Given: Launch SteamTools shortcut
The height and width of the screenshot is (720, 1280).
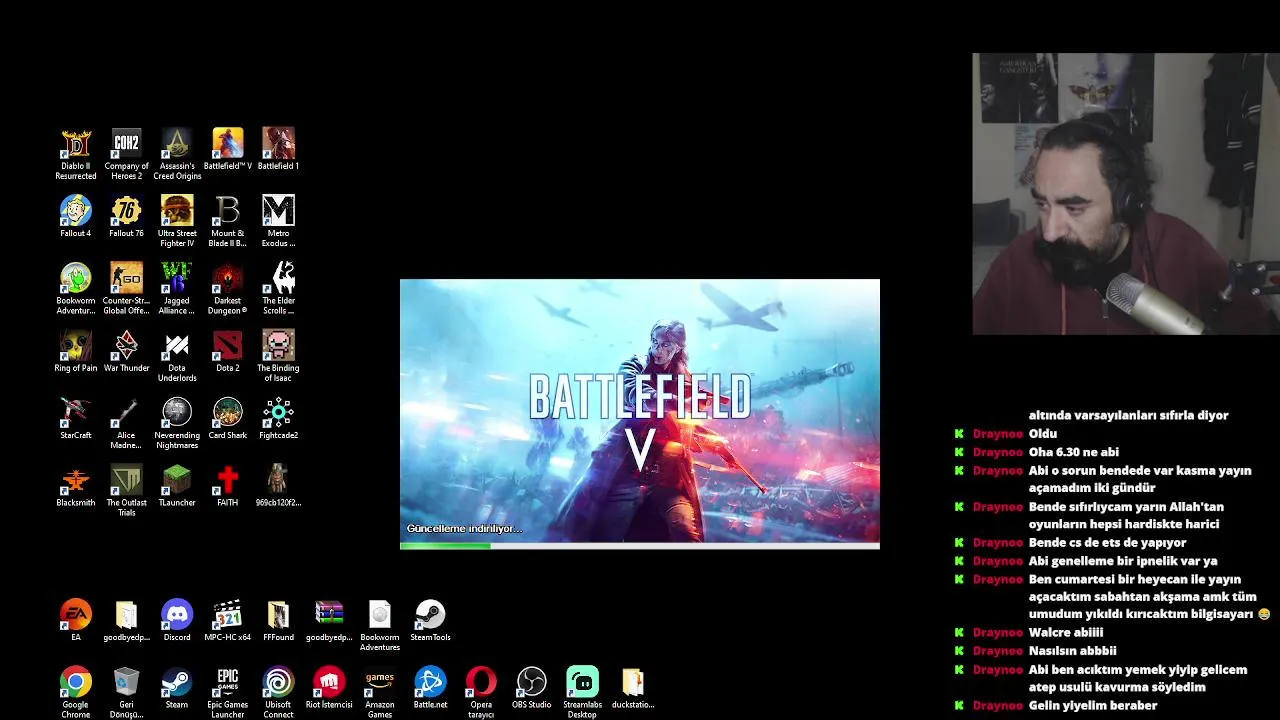Looking at the screenshot, I should click(430, 620).
